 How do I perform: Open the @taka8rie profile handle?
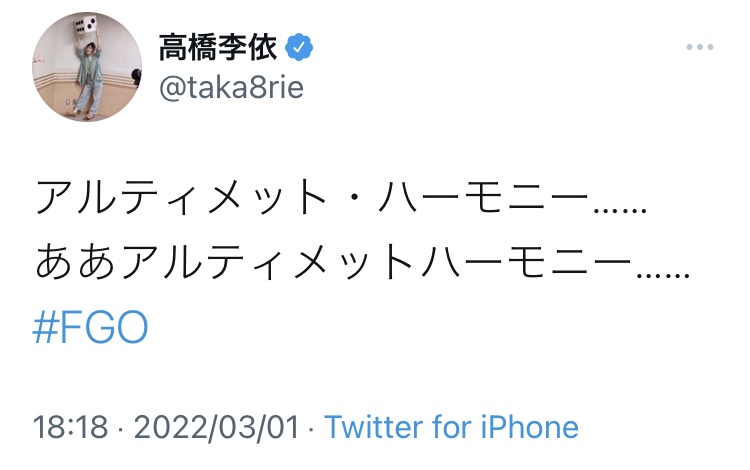click(x=230, y=88)
